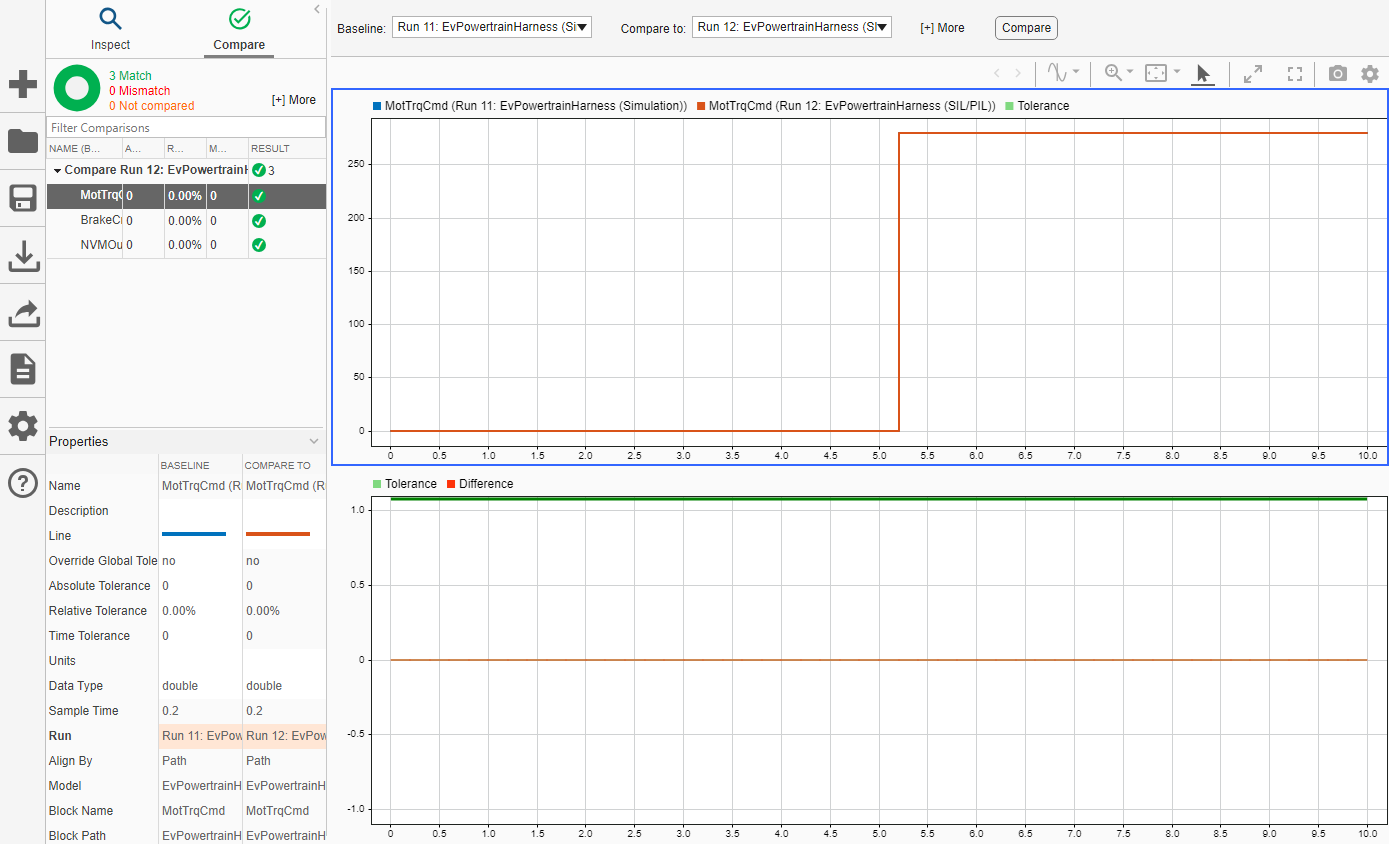1389x844 pixels.
Task: Open the plot settings gear icon
Action: click(1369, 73)
